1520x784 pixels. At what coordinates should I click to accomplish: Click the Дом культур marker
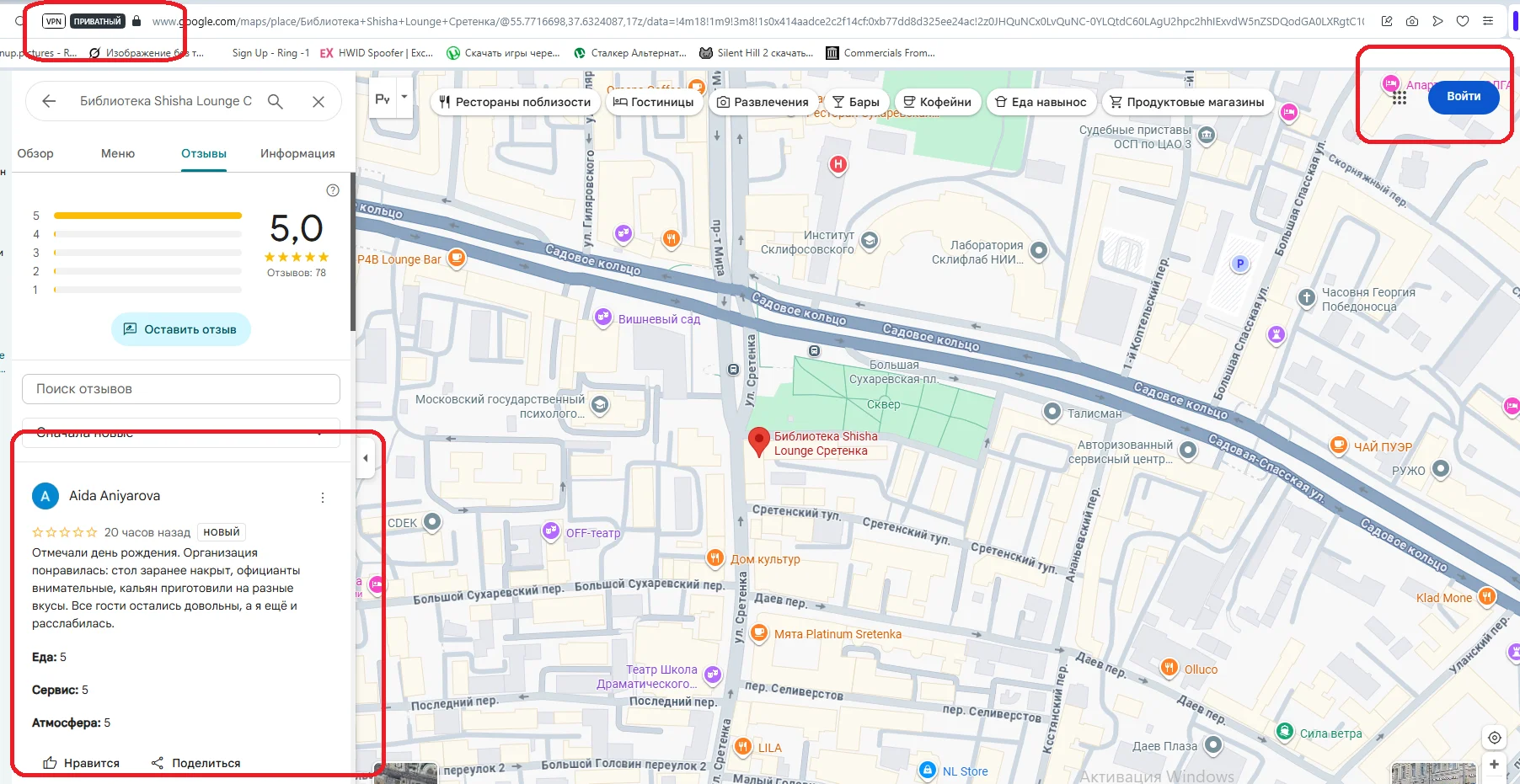[x=715, y=557]
